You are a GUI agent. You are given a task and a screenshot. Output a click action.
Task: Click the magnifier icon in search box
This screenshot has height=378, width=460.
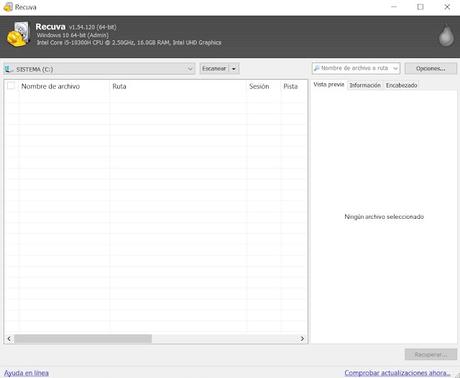tap(317, 68)
